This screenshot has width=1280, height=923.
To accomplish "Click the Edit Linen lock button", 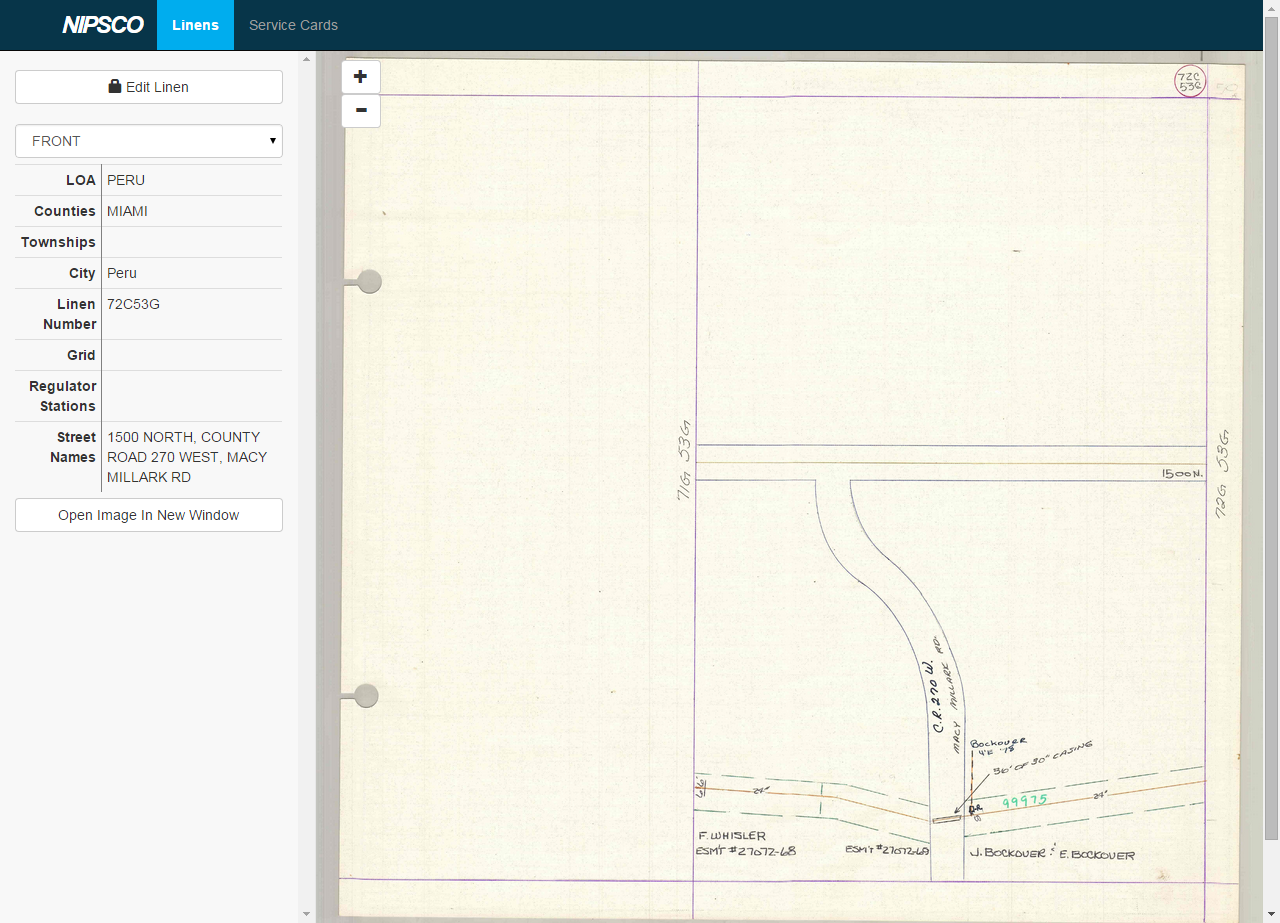I will [149, 87].
